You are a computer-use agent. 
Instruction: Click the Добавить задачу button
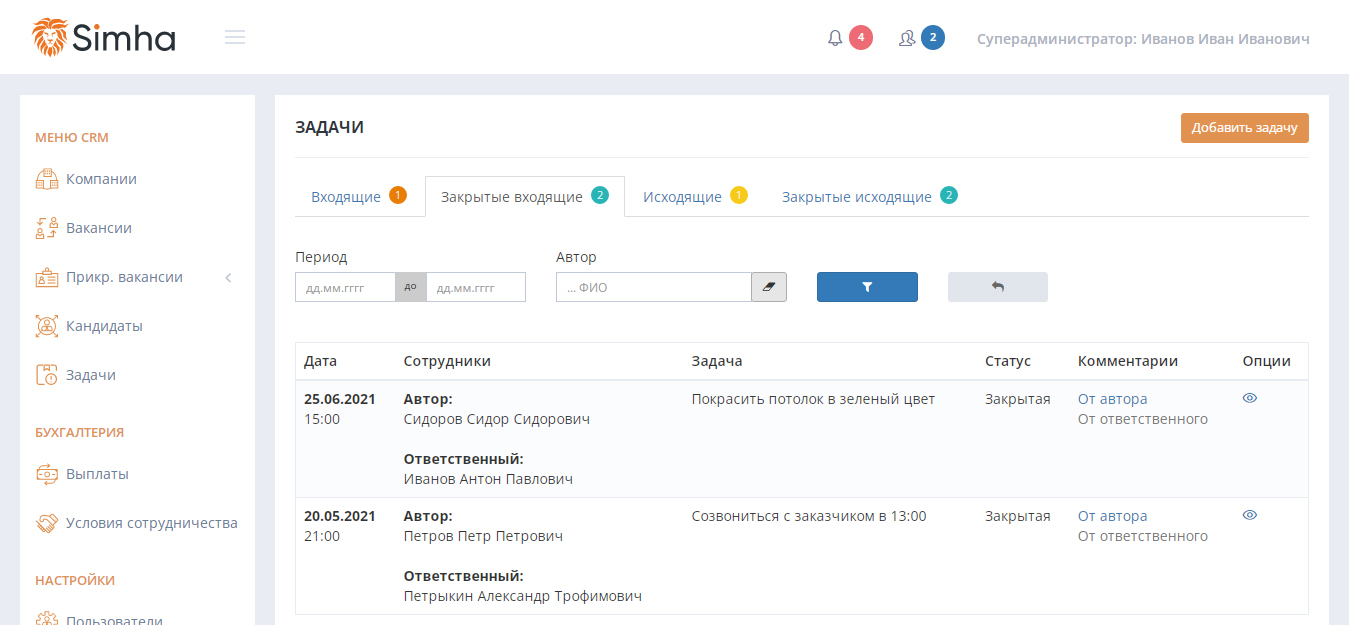click(x=1244, y=128)
